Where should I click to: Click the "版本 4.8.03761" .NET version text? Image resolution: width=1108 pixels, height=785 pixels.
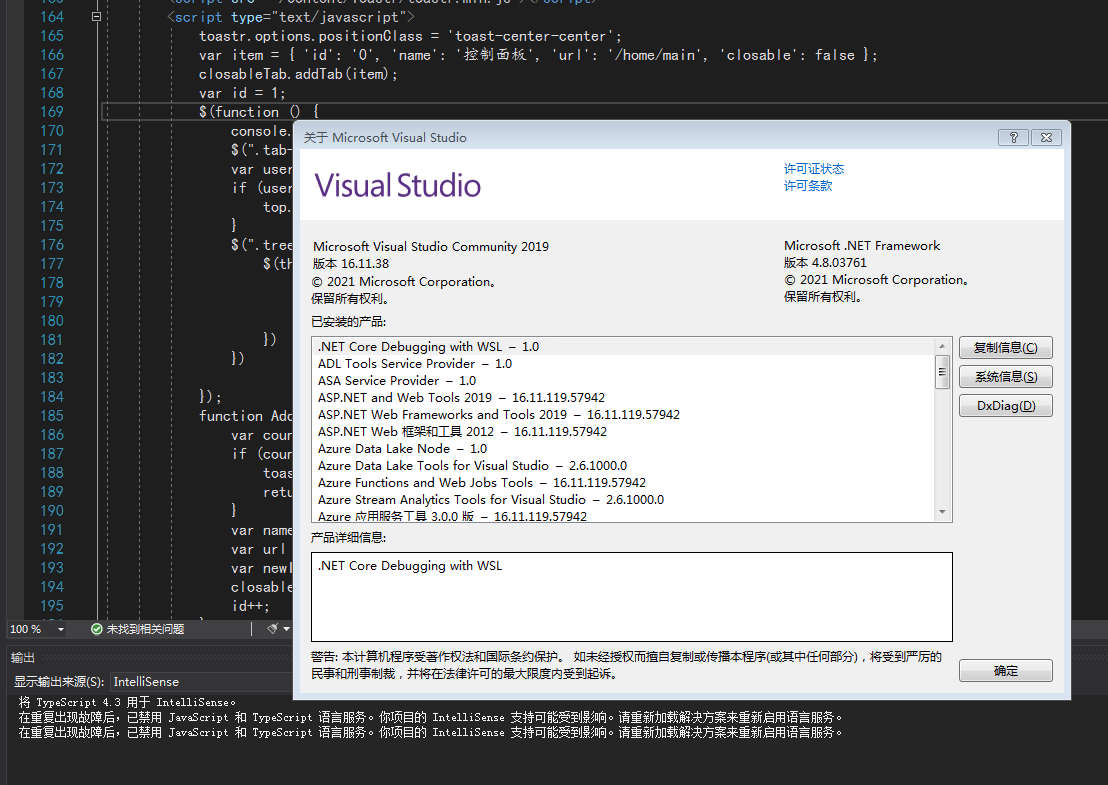click(825, 263)
